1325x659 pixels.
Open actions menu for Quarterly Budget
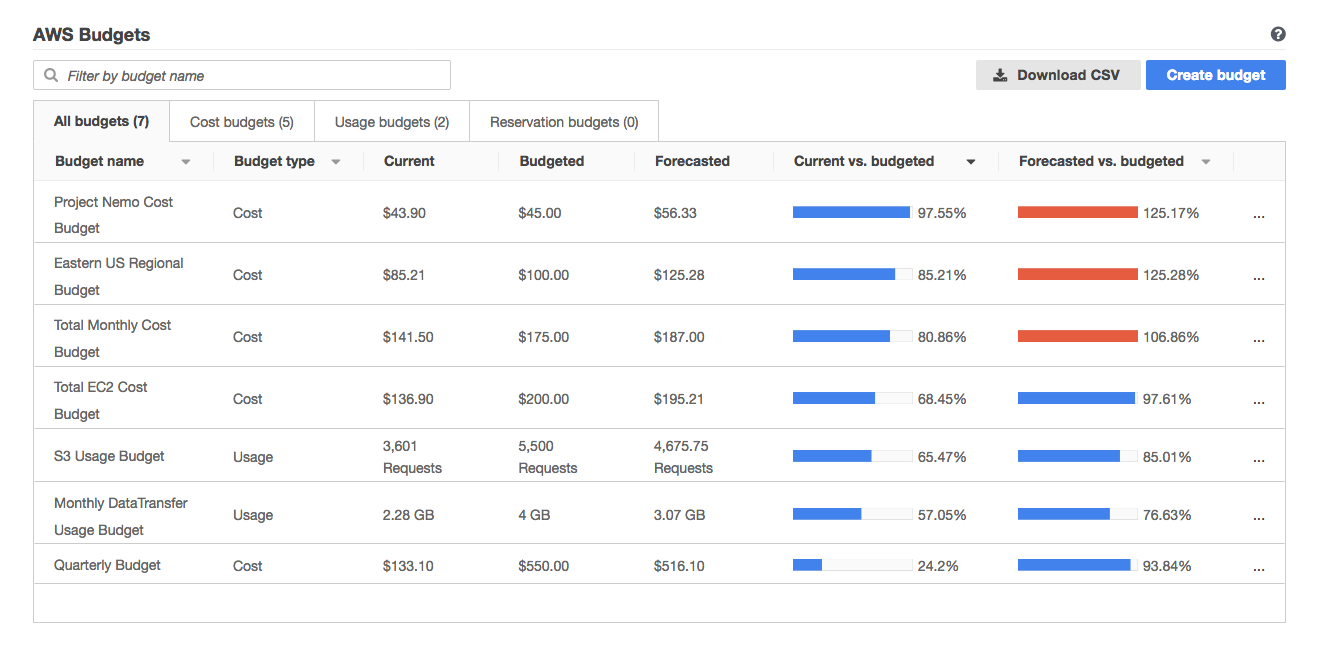[1258, 567]
